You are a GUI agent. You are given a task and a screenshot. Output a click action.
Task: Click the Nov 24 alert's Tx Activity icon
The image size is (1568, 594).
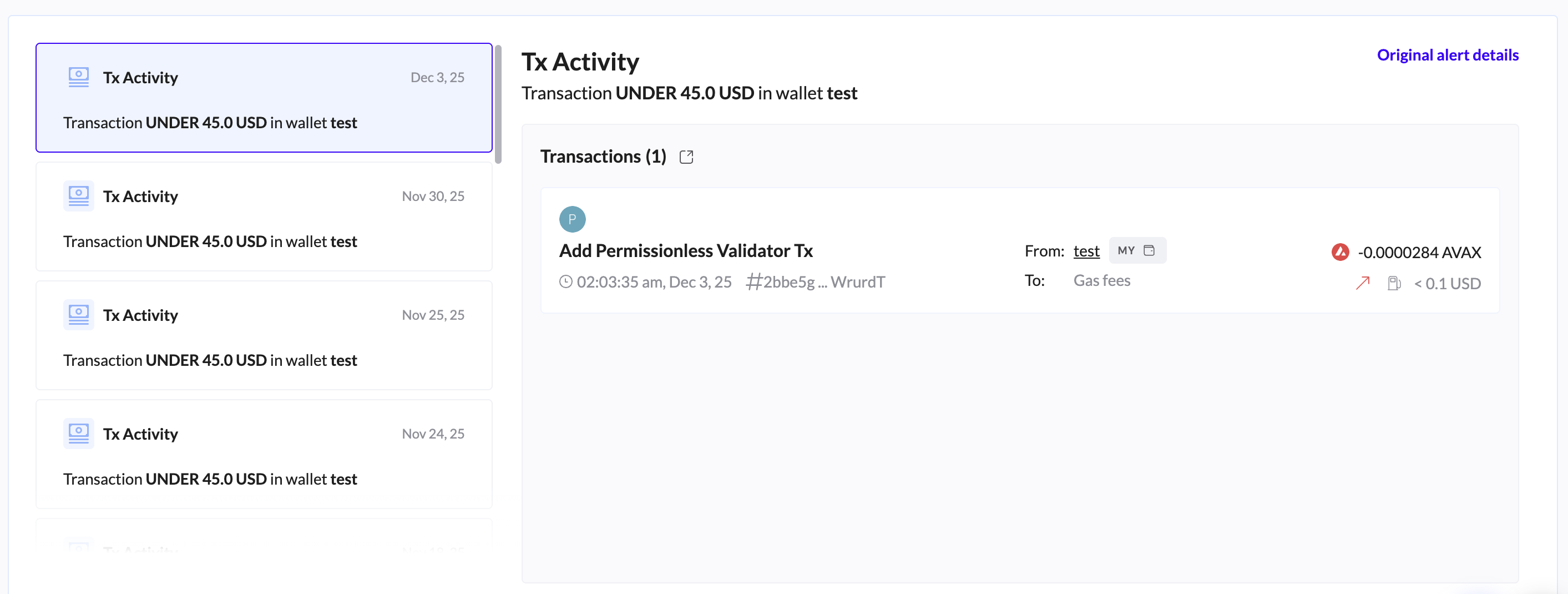tap(79, 434)
